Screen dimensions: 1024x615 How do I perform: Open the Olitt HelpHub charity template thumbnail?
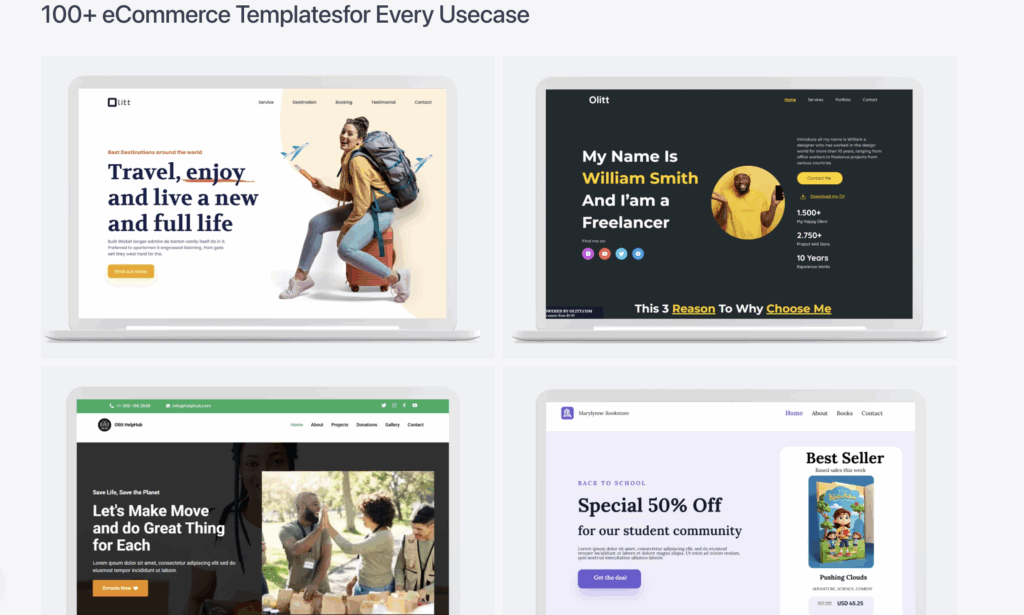[x=268, y=491]
